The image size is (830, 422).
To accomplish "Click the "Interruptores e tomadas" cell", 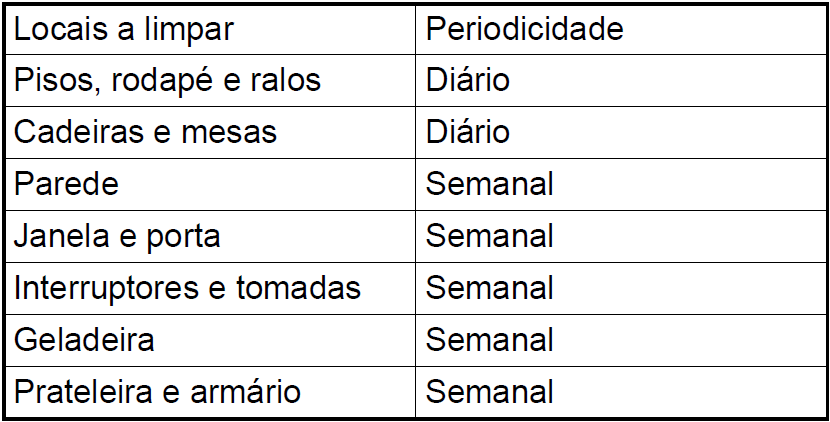I will [187, 288].
